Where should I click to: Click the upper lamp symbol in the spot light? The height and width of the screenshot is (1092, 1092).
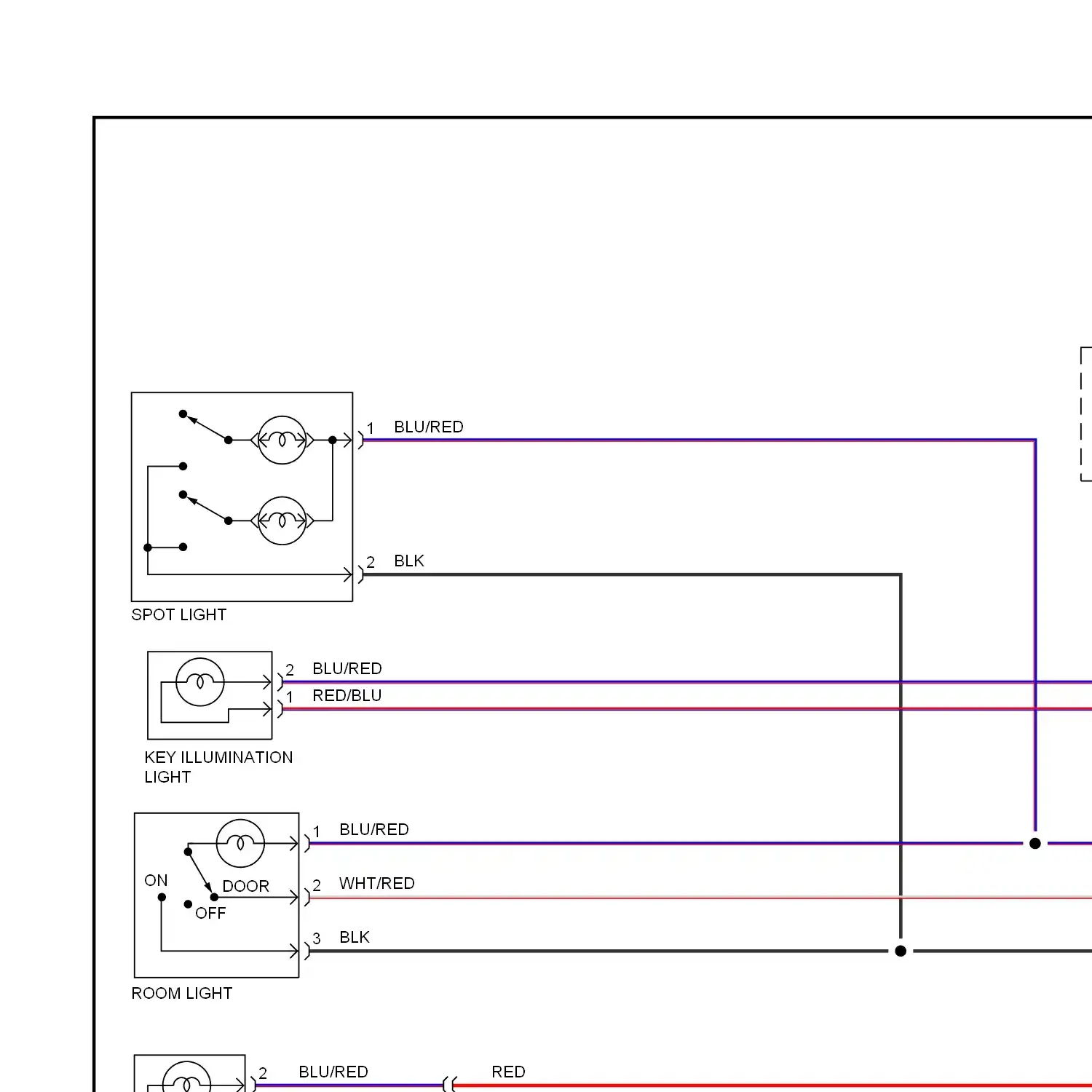click(x=282, y=440)
